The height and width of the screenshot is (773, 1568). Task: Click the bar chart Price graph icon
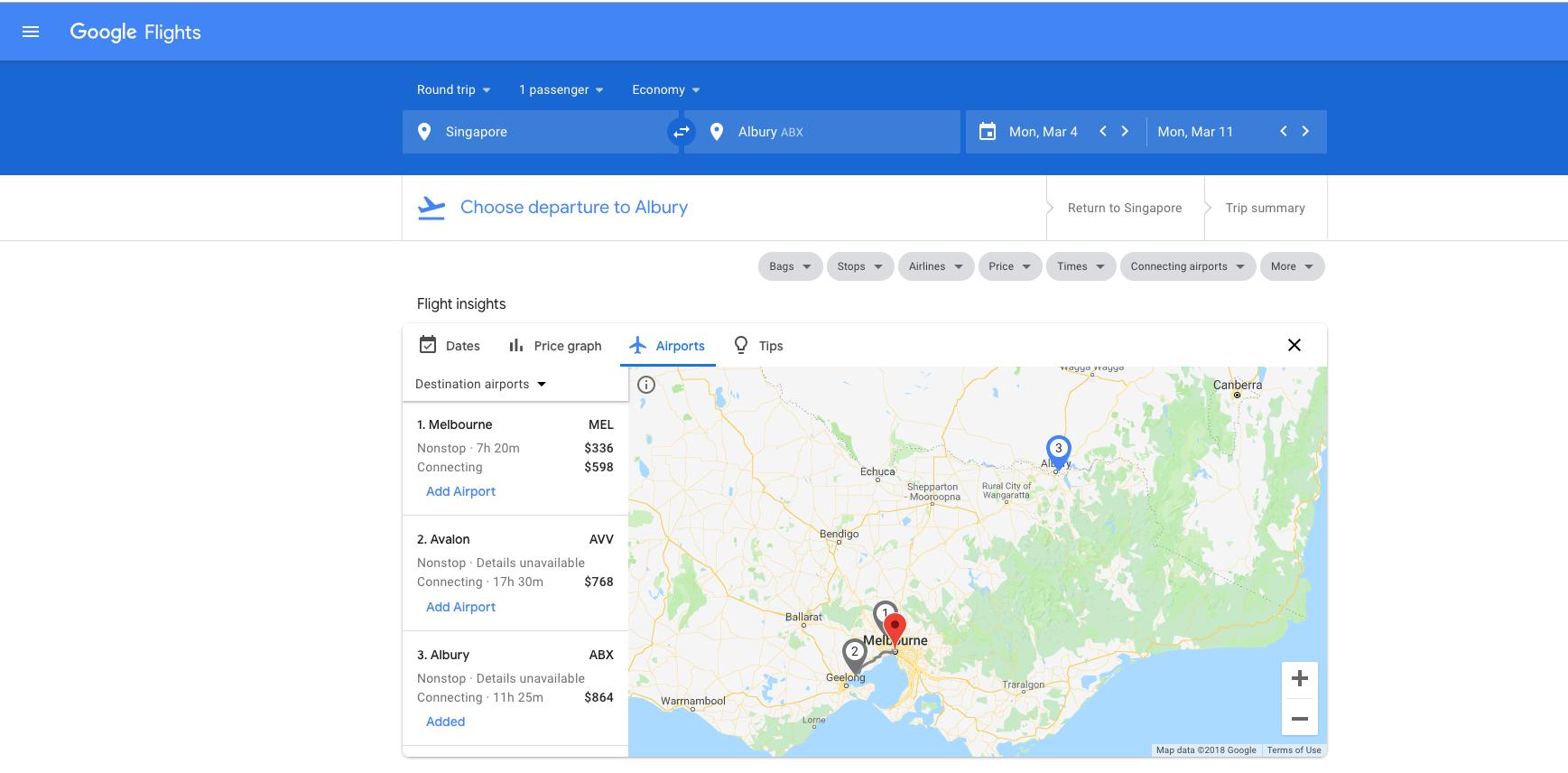[x=516, y=345]
